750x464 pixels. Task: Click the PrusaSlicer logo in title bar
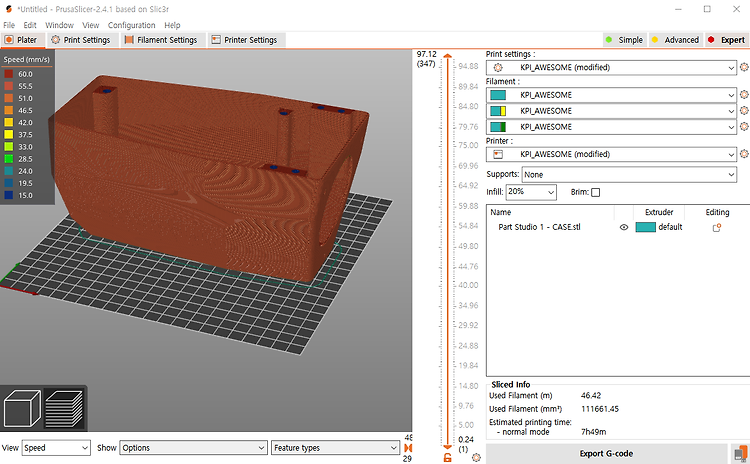click(9, 9)
